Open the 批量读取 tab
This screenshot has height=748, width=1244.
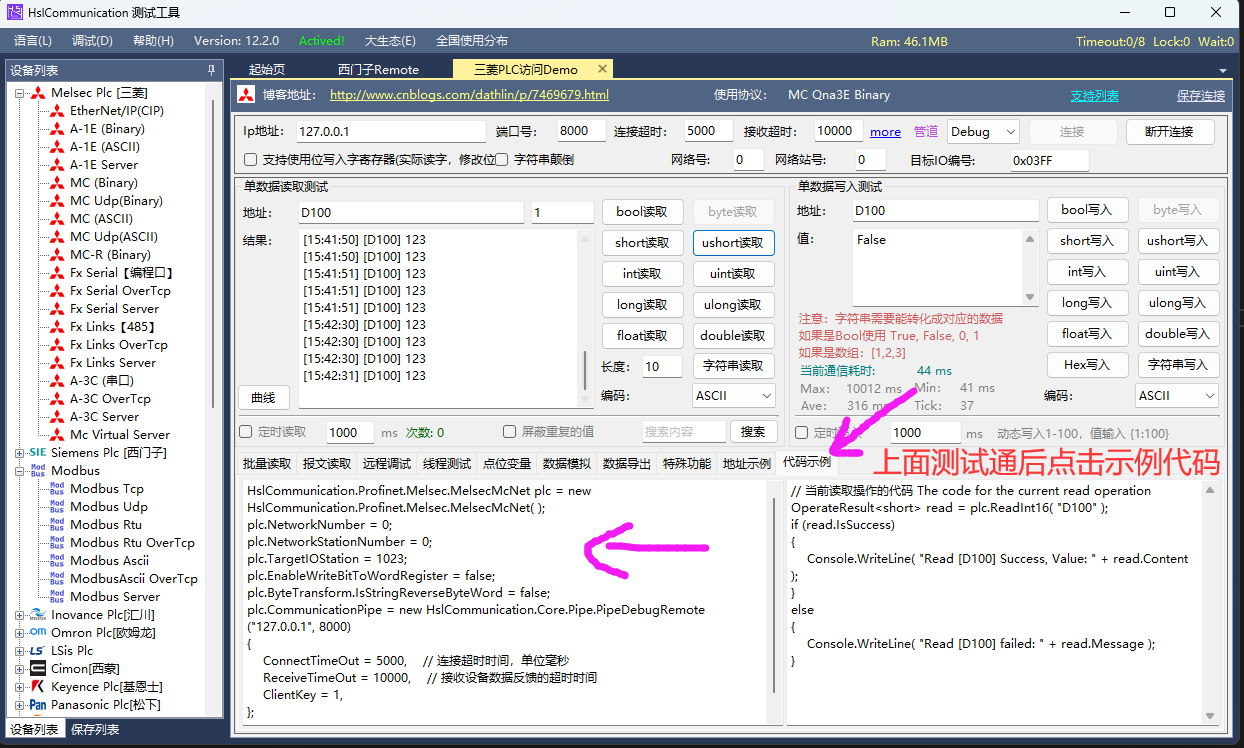coord(268,464)
